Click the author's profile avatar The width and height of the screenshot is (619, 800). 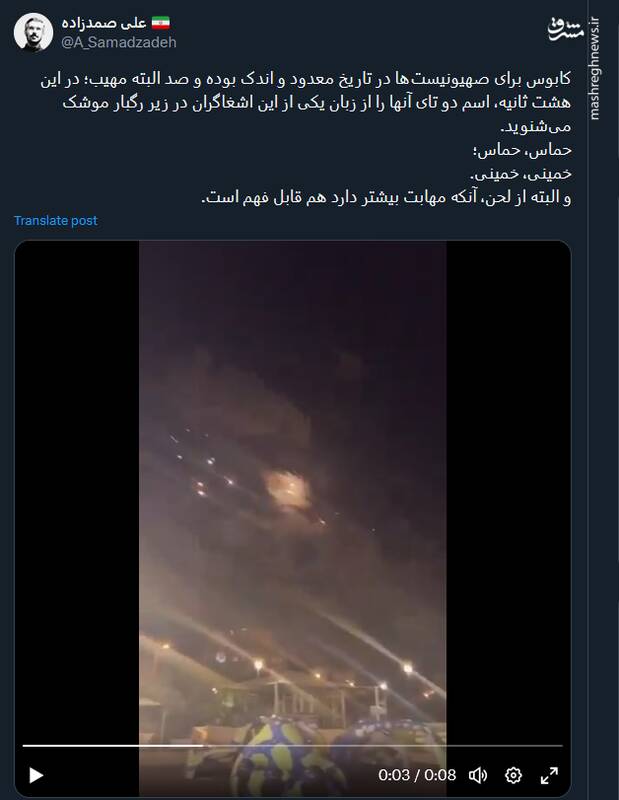[x=33, y=33]
